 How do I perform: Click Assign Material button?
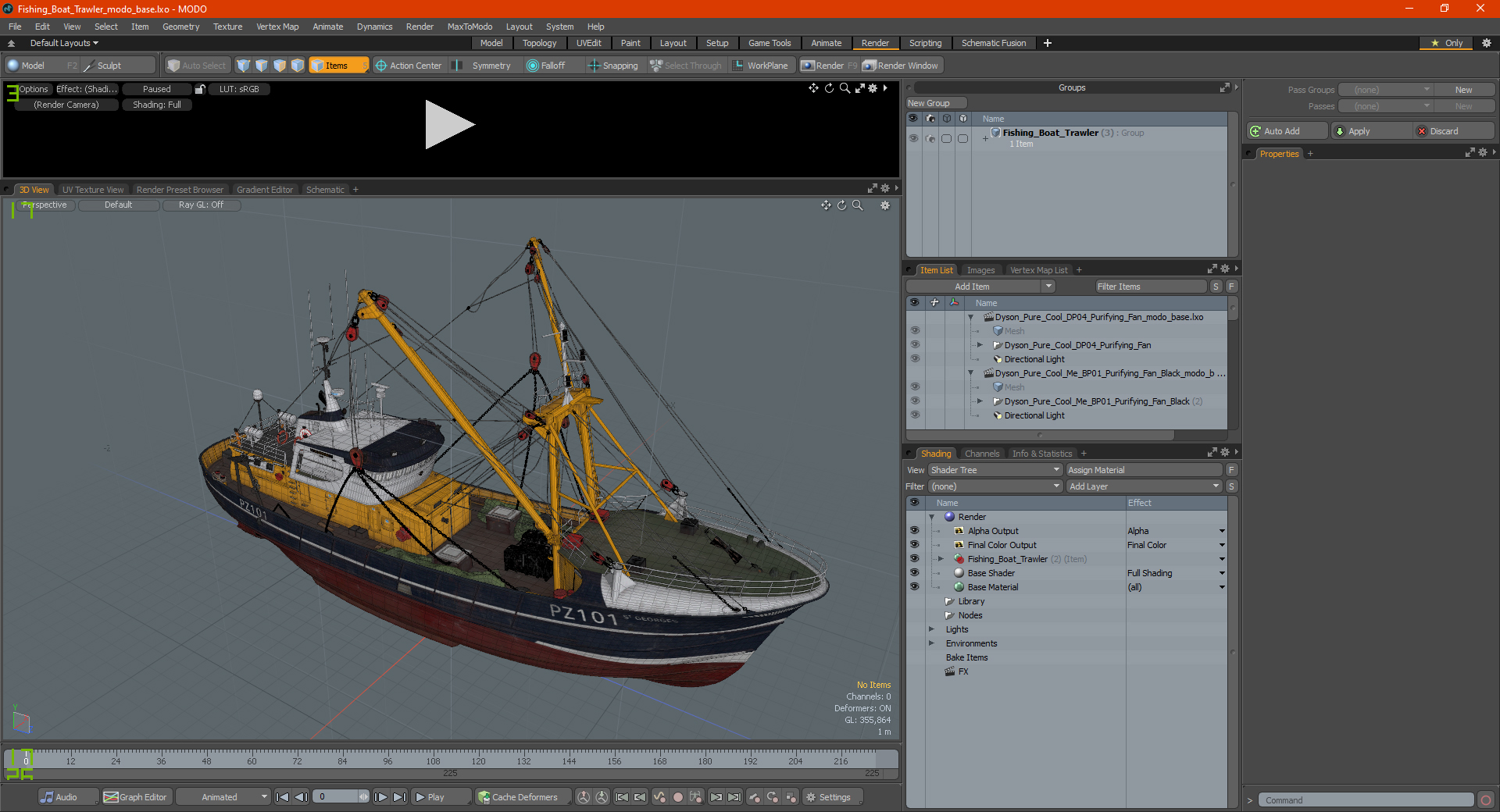click(x=1144, y=470)
